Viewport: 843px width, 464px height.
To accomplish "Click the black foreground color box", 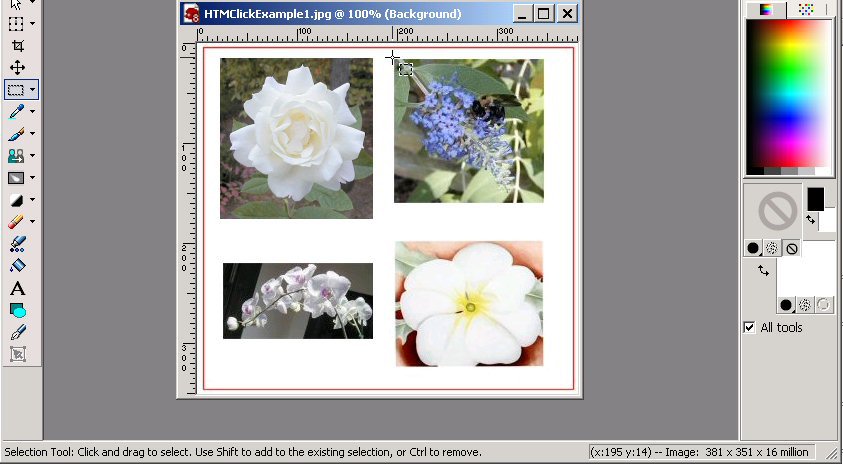I will click(815, 198).
